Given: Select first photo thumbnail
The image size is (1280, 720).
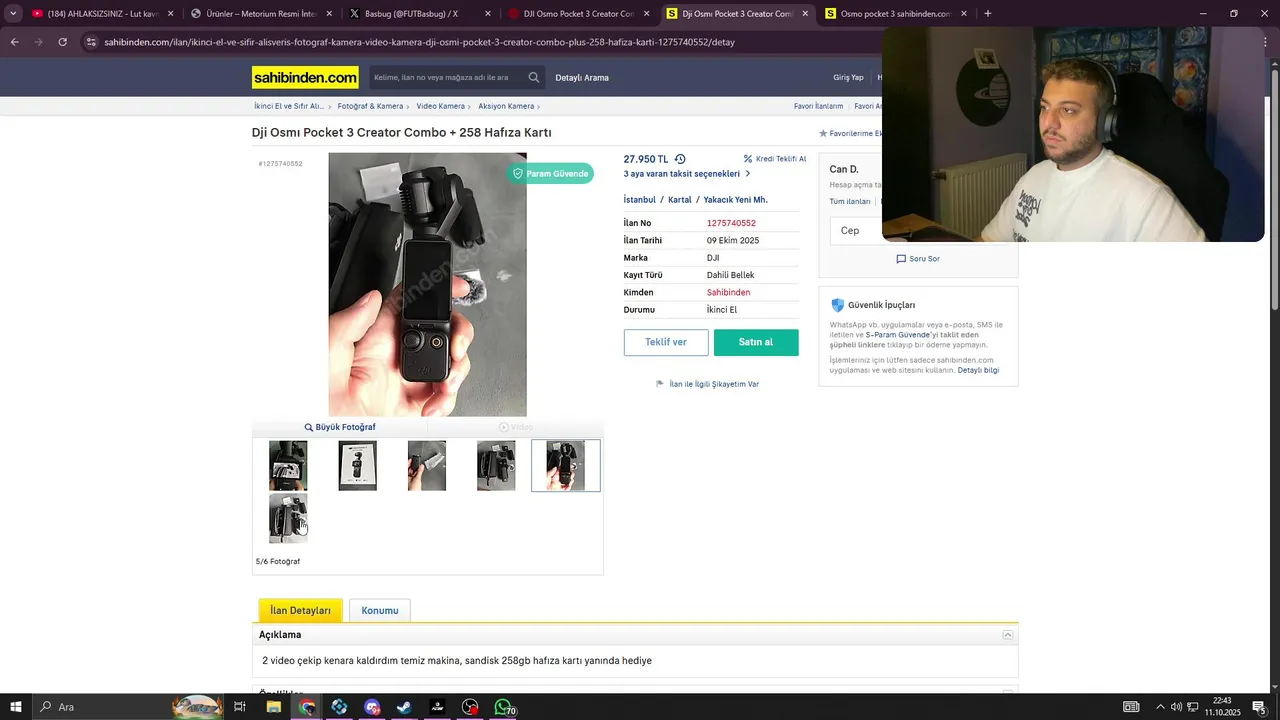Looking at the screenshot, I should (288, 466).
